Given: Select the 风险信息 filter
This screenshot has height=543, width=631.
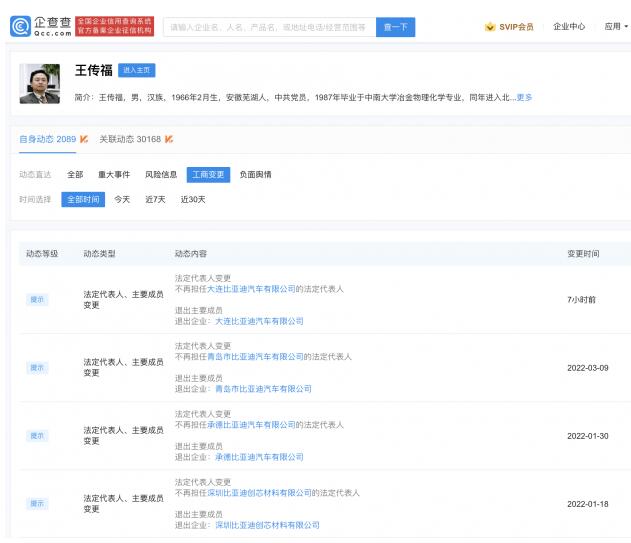Looking at the screenshot, I should click(x=161, y=175).
